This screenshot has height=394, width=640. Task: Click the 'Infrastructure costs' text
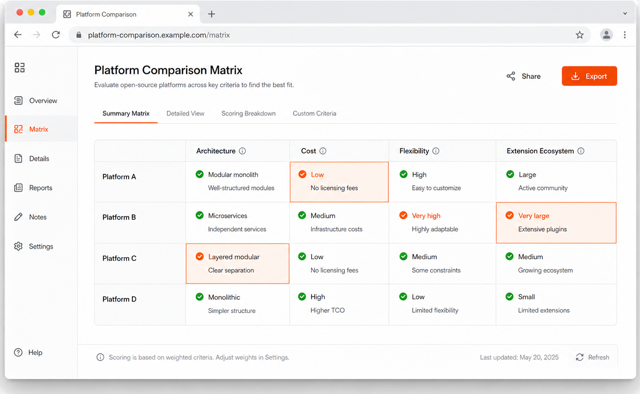(336, 229)
